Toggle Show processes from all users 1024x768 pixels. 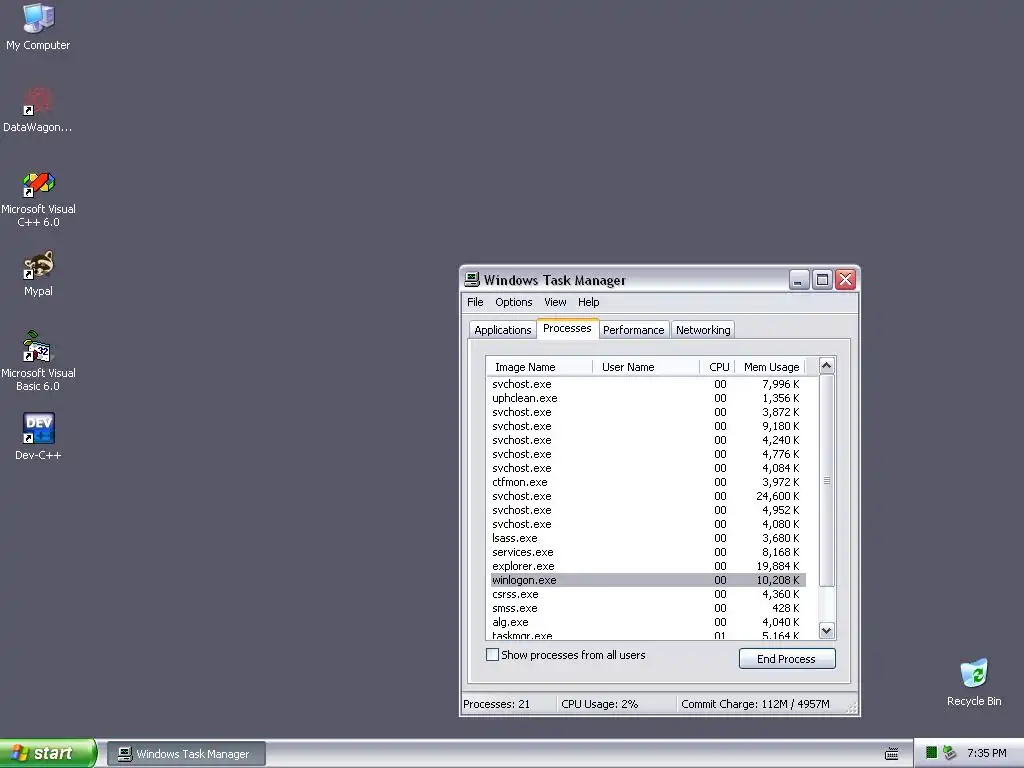click(x=492, y=654)
